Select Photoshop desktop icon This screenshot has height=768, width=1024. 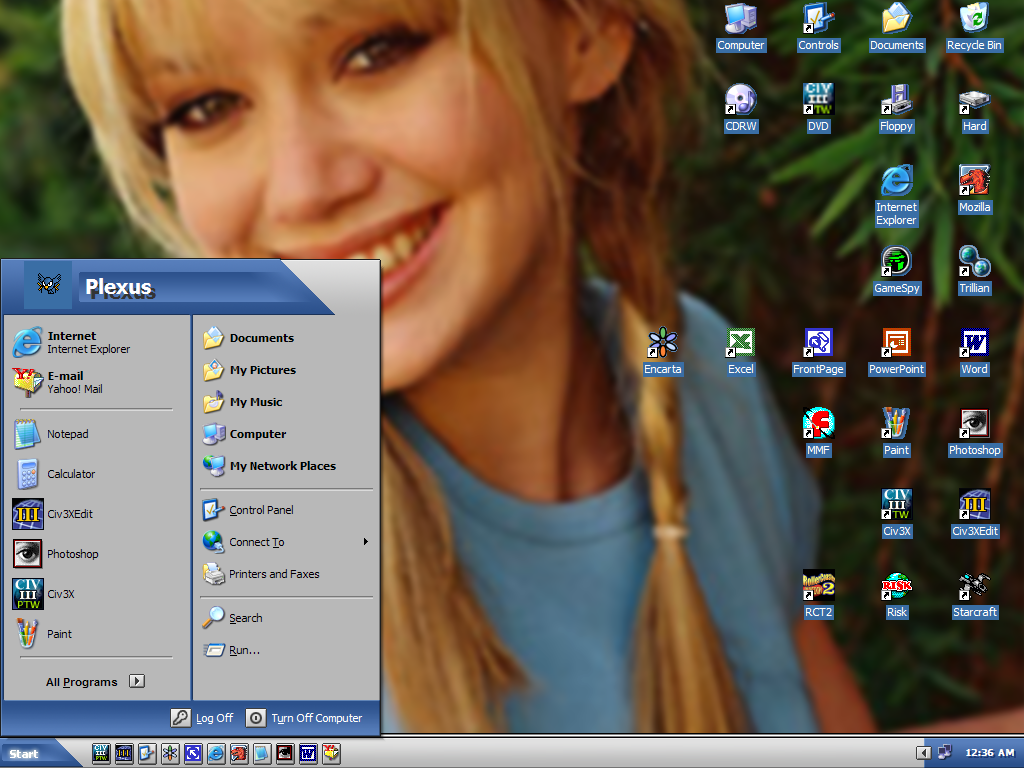974,432
